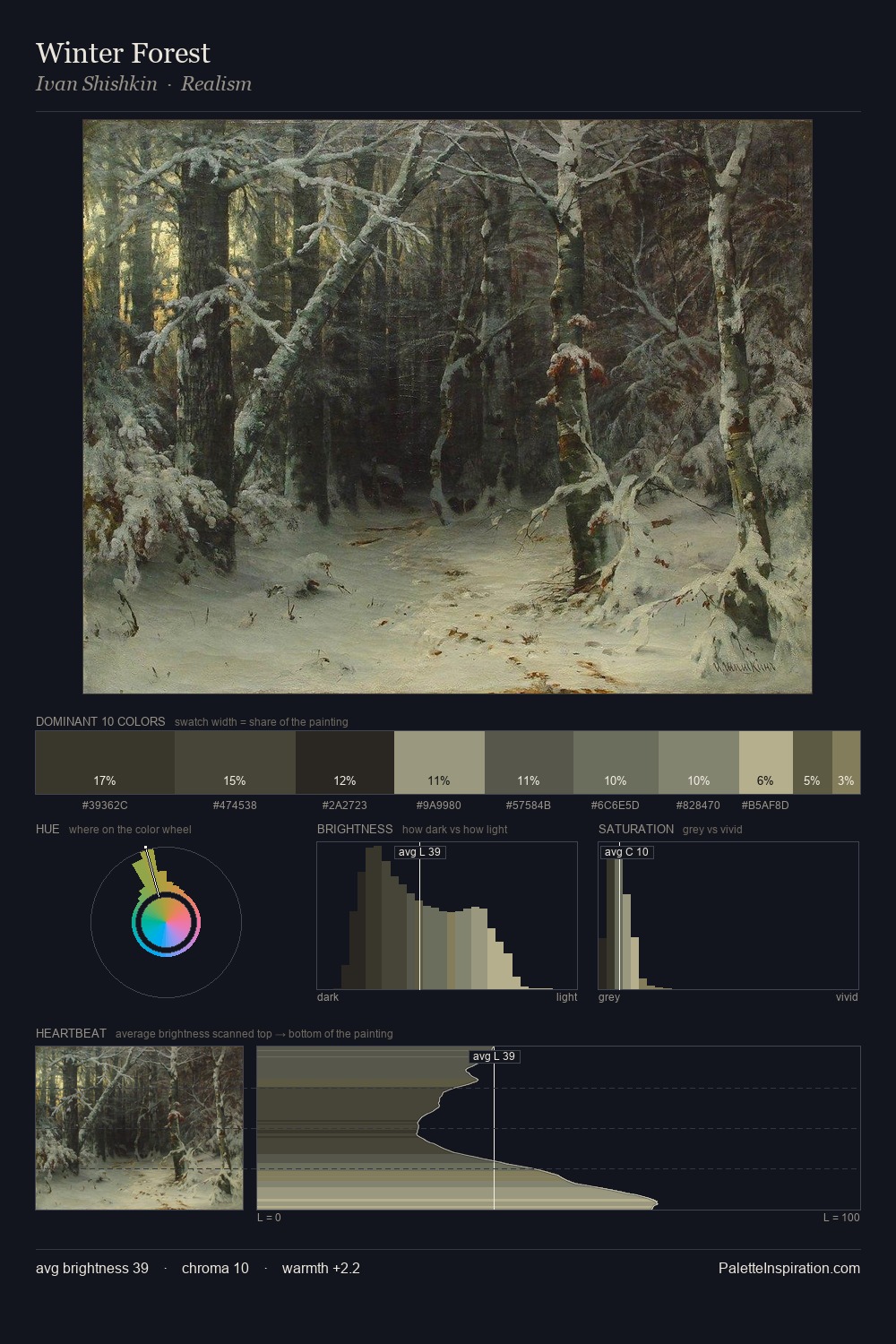
Task: Select avg C 10 marker in Saturation chart
Action: [626, 852]
